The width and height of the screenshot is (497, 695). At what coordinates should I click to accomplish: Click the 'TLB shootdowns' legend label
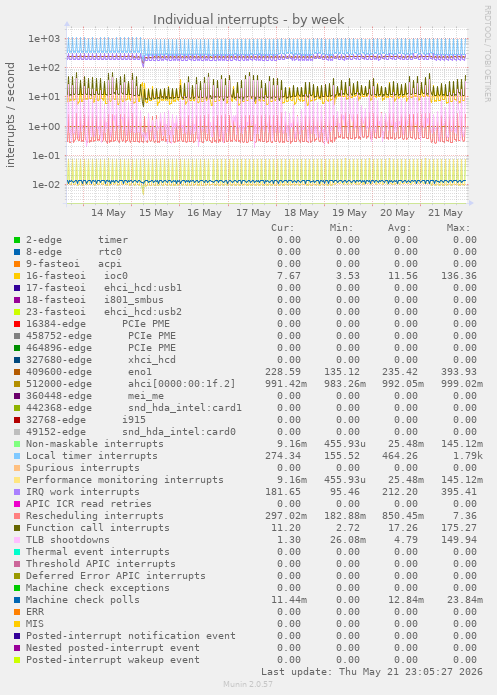(x=68, y=540)
